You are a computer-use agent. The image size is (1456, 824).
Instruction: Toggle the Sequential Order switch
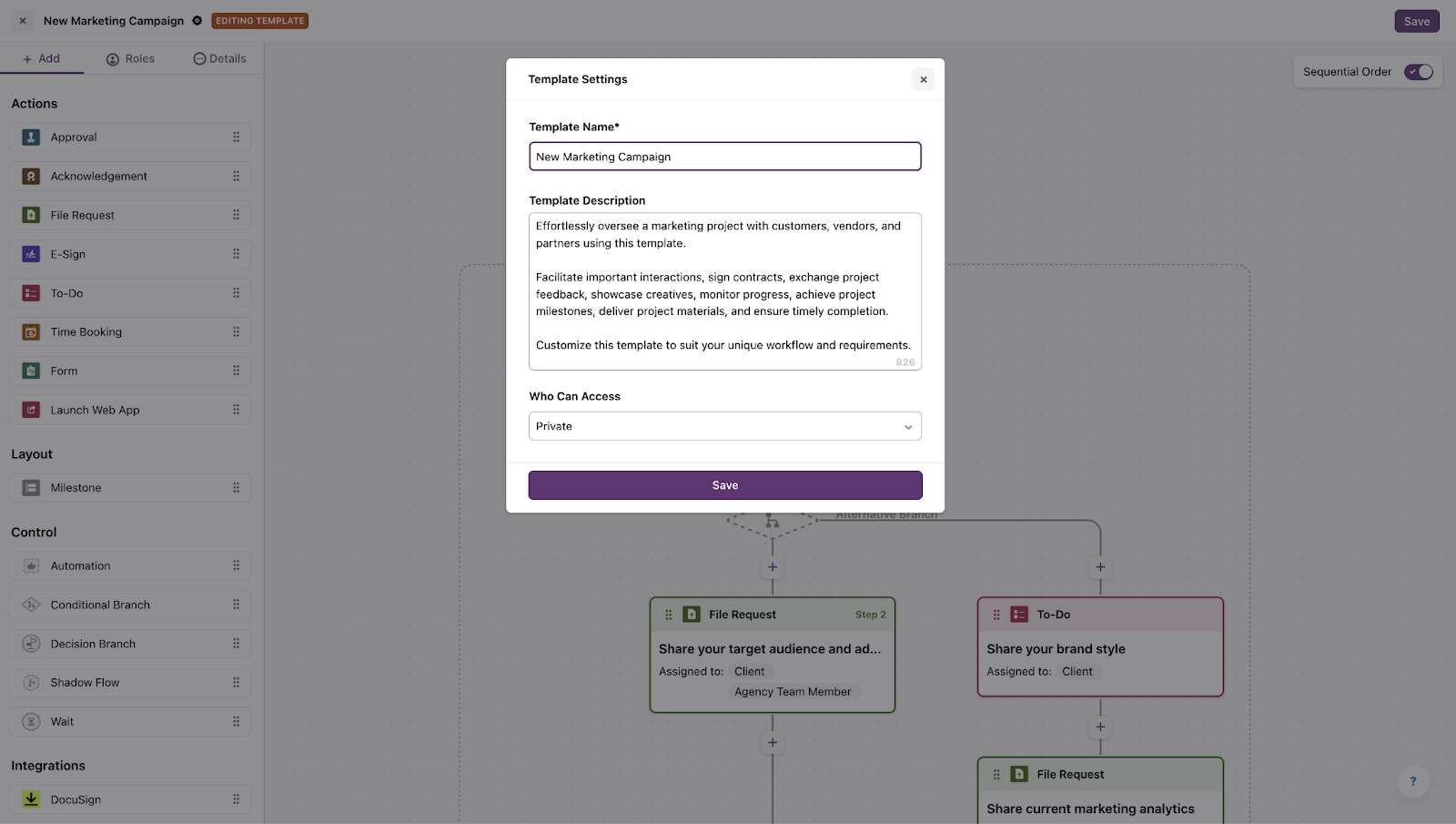point(1419,72)
